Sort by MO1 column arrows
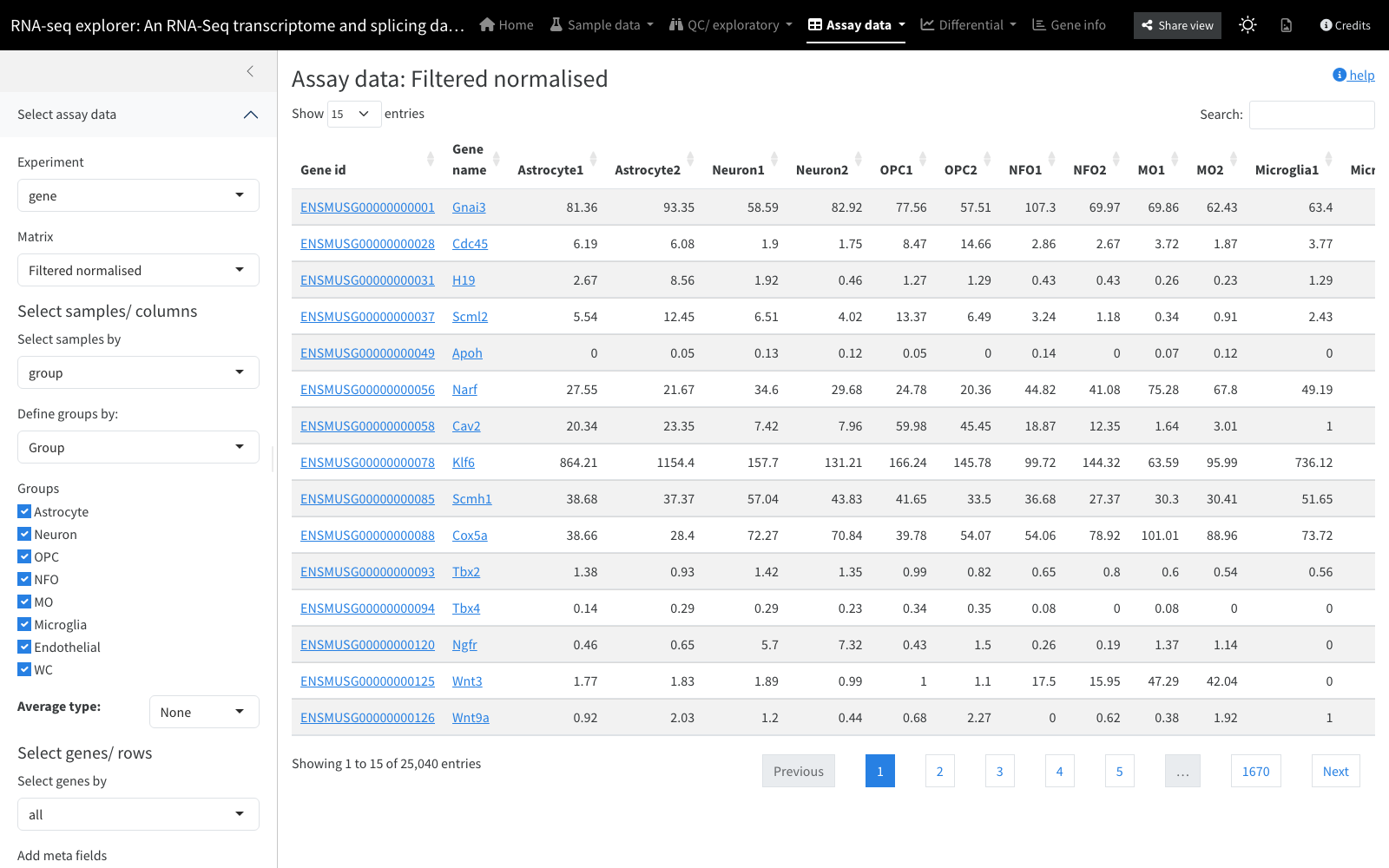The height and width of the screenshot is (868, 1389). [x=1175, y=160]
